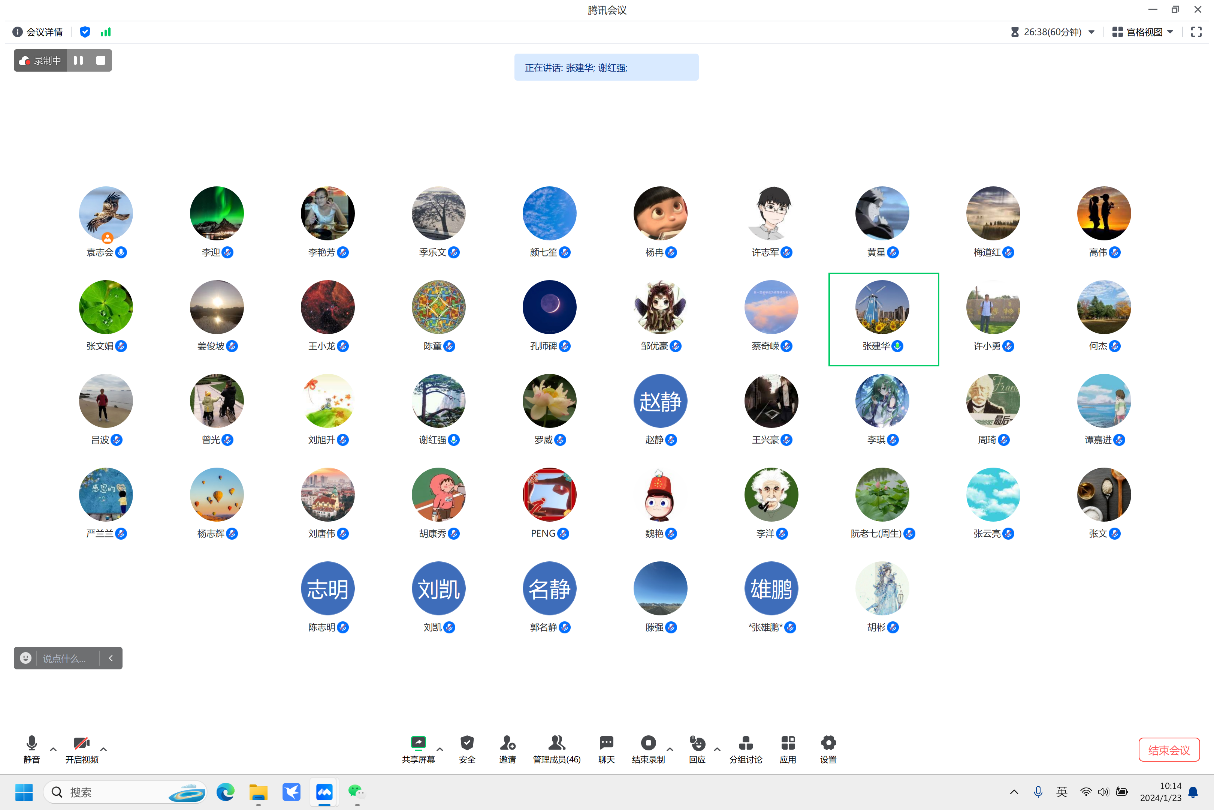This screenshot has width=1214, height=810.
Task: Expand share screen options arrow
Action: 439,748
